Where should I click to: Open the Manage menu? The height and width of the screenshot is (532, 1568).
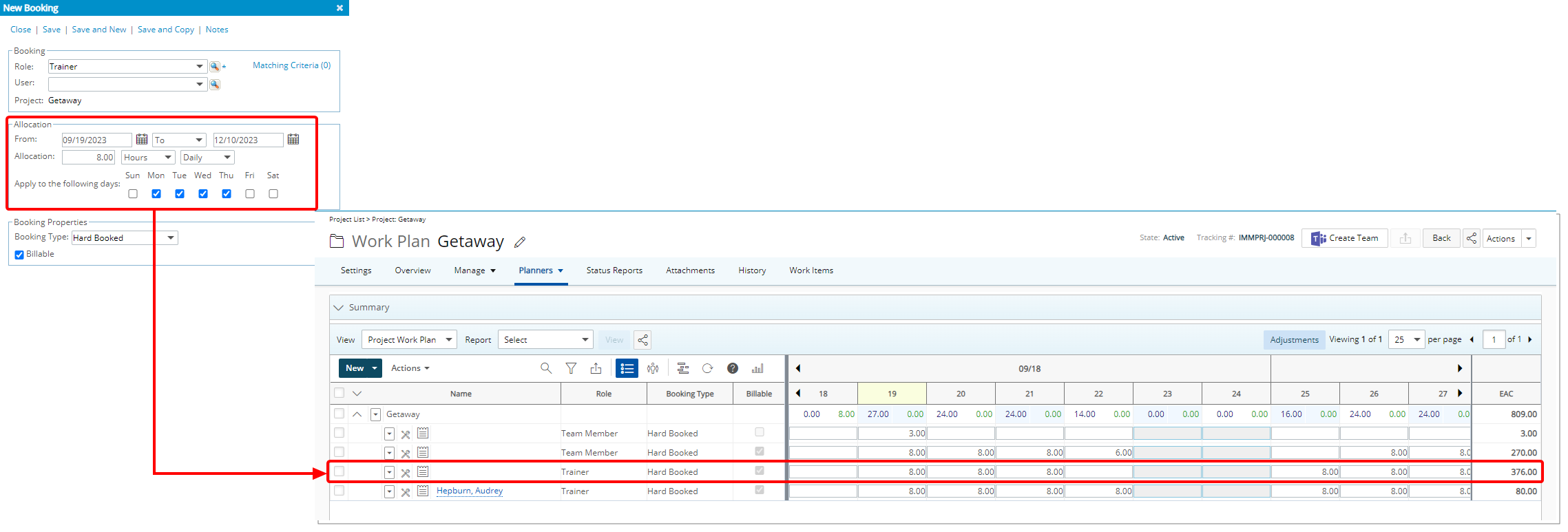pyautogui.click(x=474, y=270)
